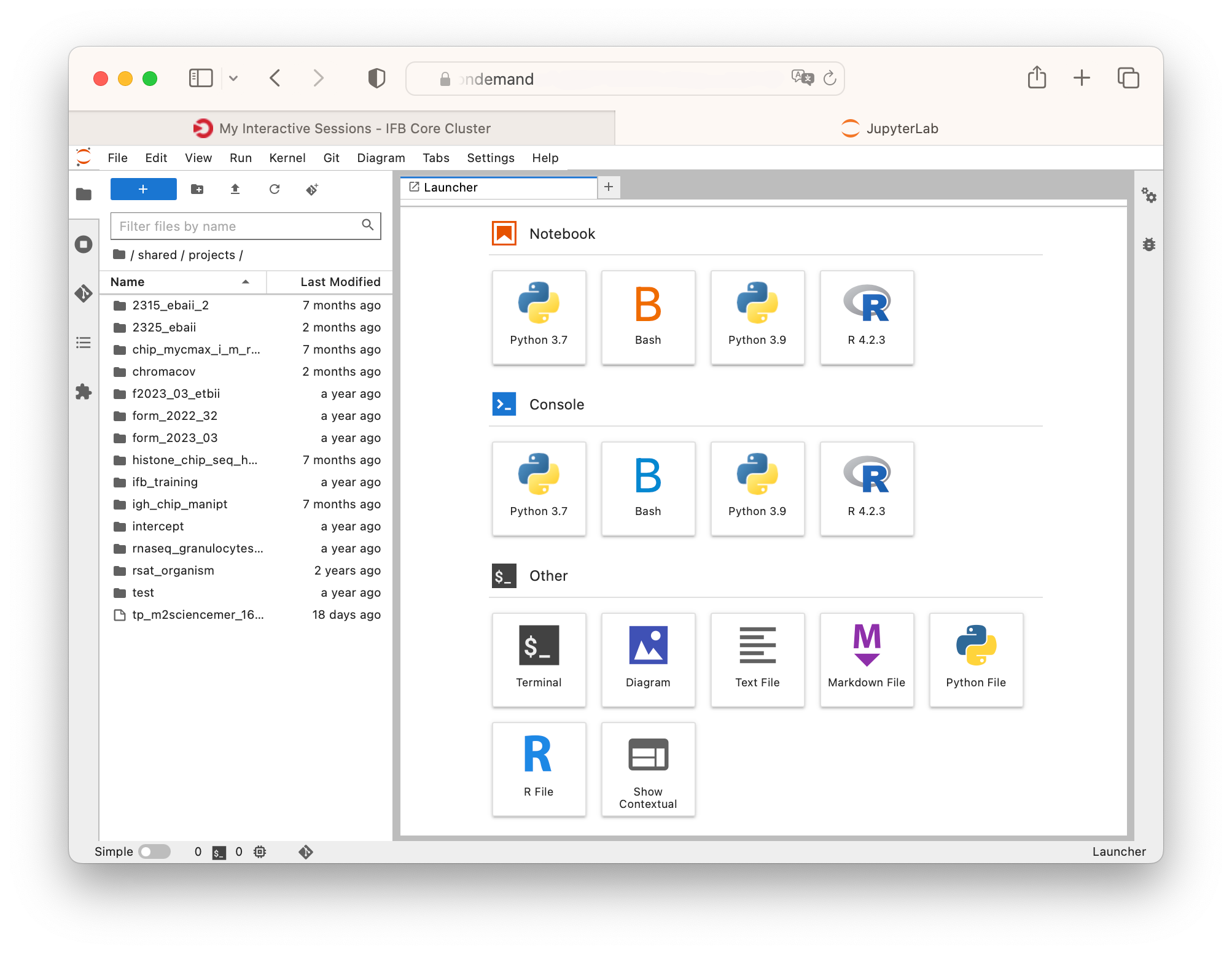Viewport: 1232px width, 954px height.
Task: Click the Filter files by name field
Action: click(246, 226)
